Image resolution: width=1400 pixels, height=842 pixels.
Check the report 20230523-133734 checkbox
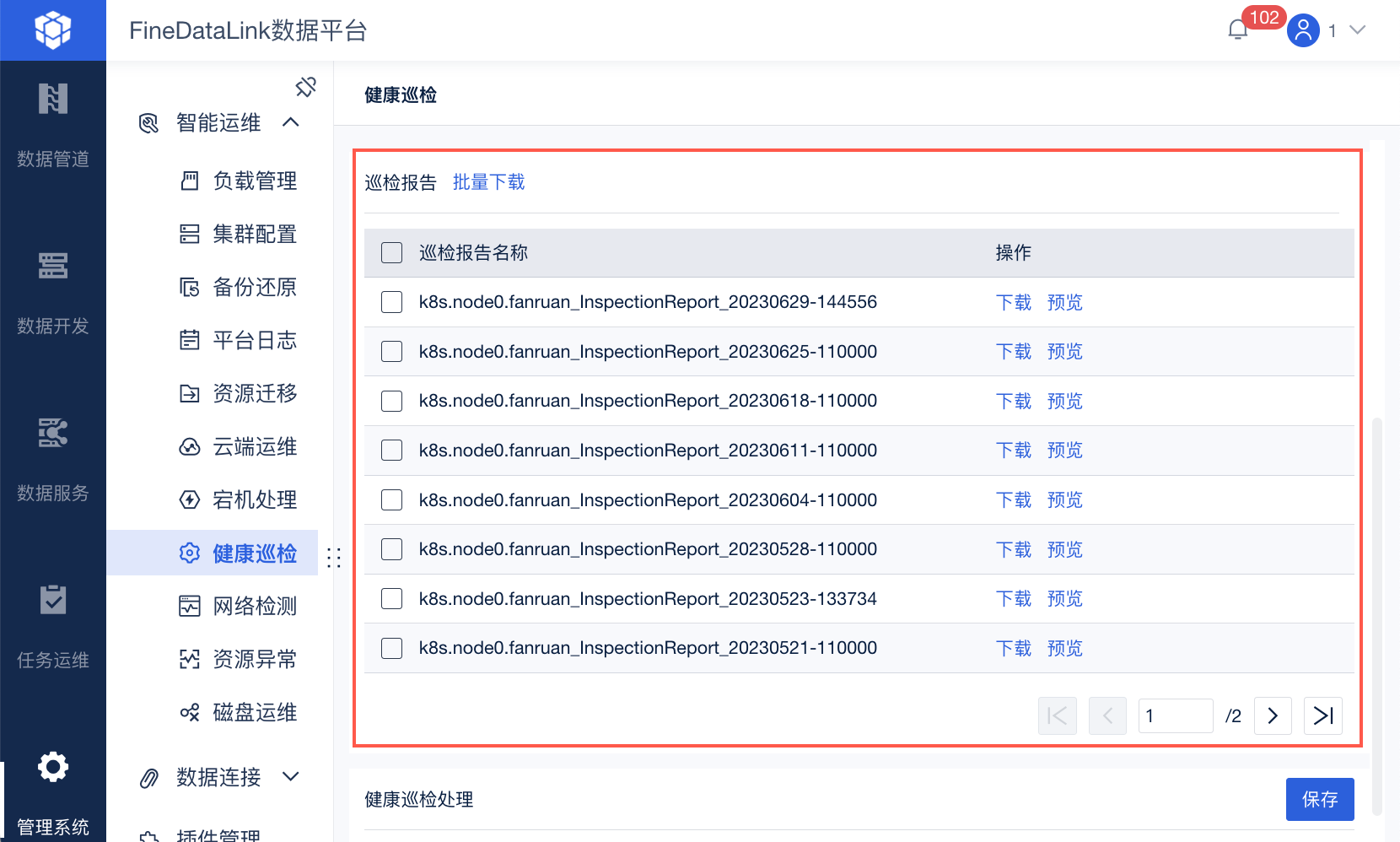[392, 599]
